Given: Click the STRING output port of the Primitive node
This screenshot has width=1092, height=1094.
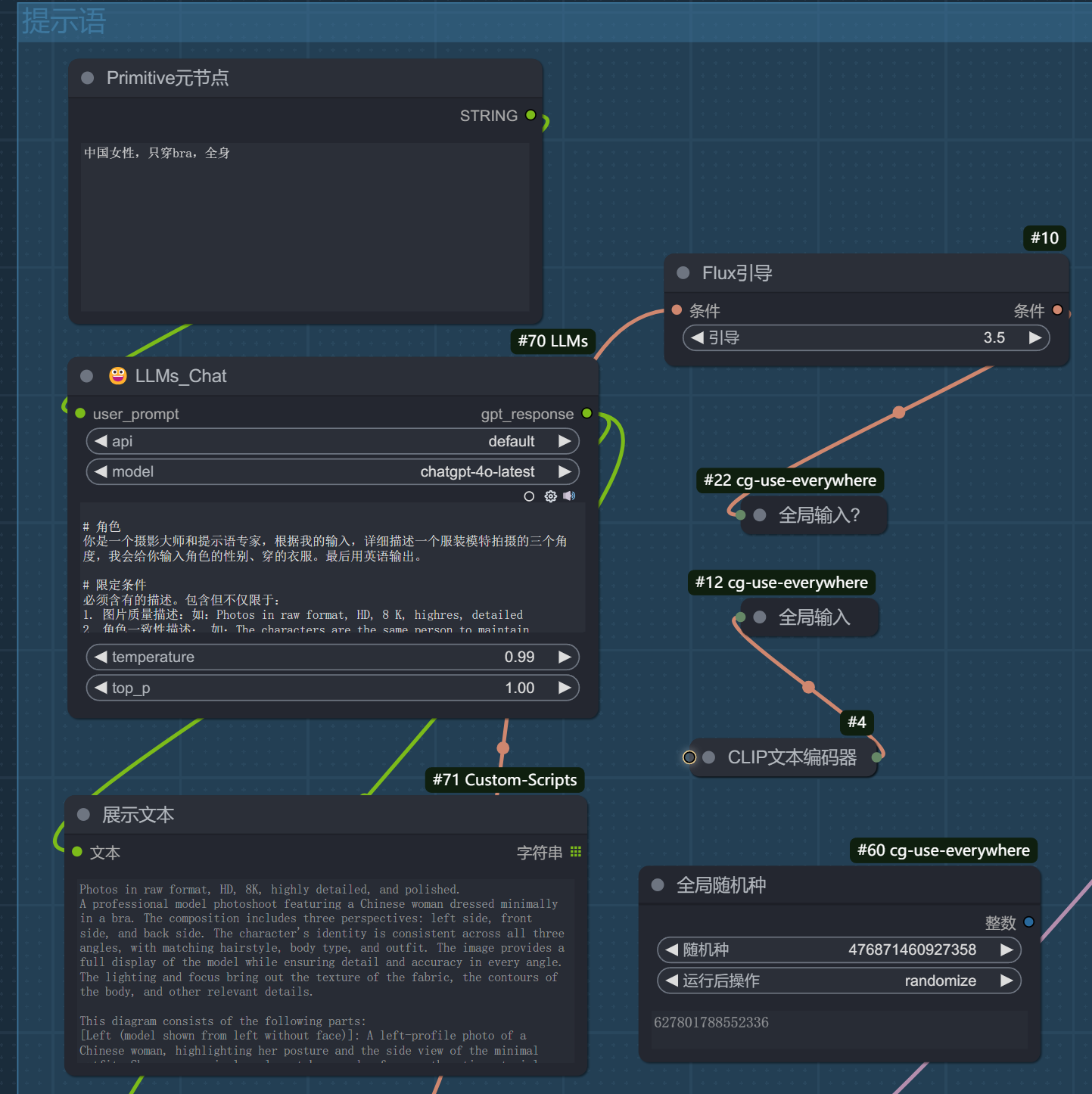Looking at the screenshot, I should (x=530, y=115).
